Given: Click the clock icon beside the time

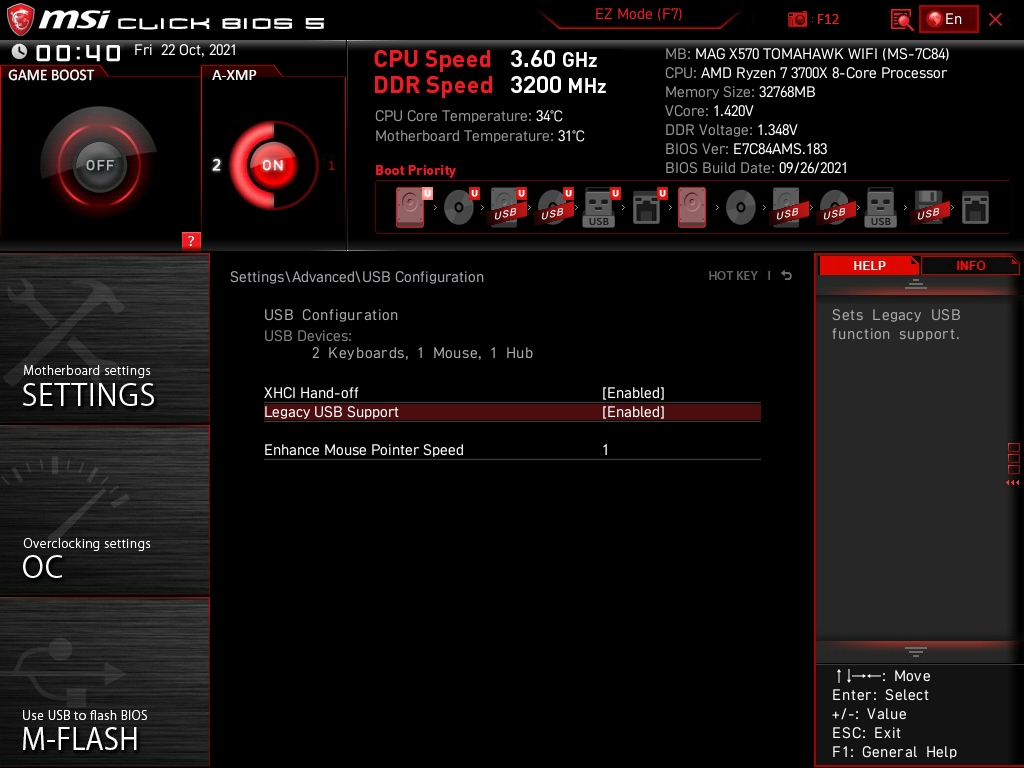Looking at the screenshot, I should click(x=20, y=52).
